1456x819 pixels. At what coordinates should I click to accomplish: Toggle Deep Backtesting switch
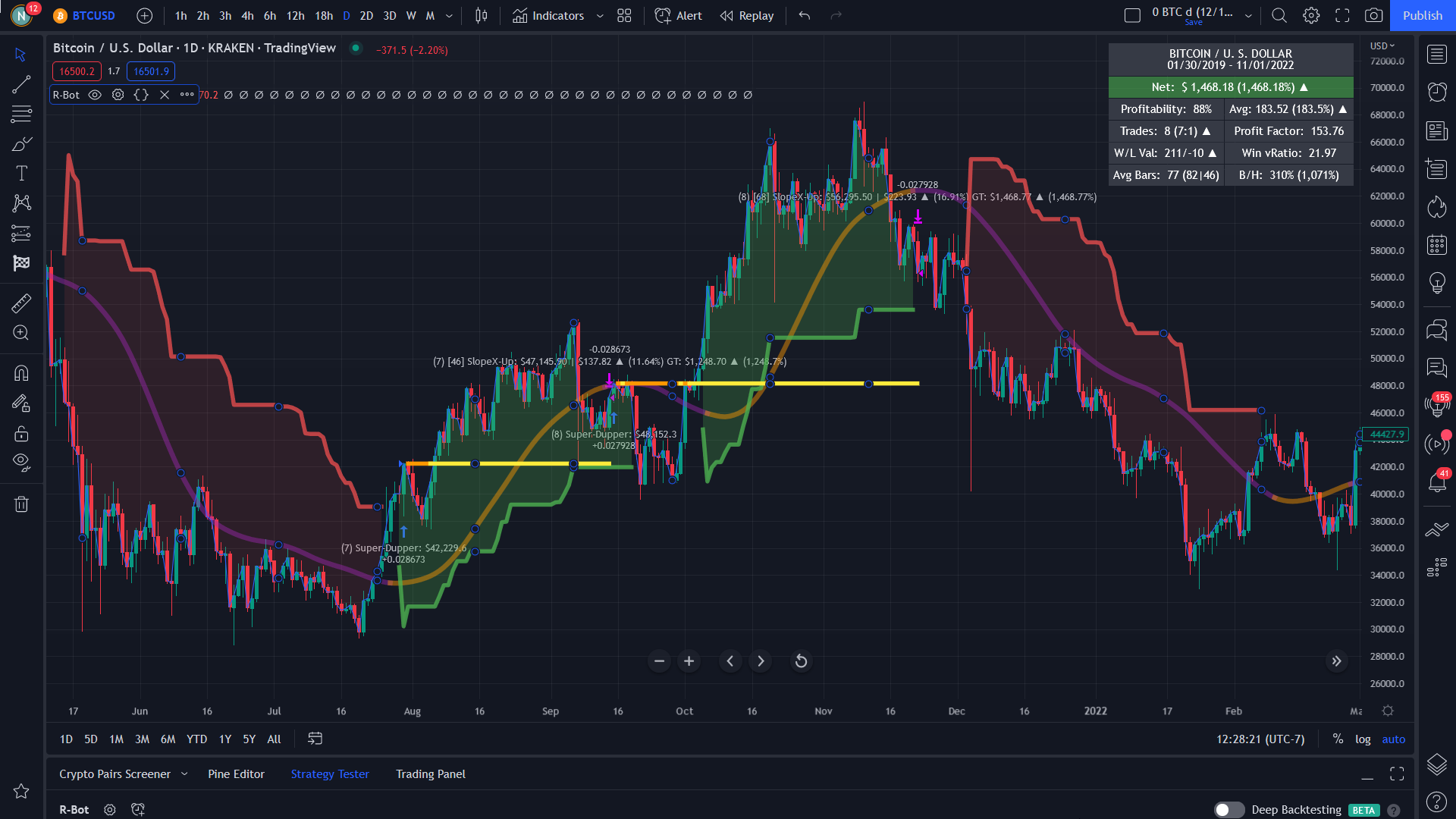1228,810
